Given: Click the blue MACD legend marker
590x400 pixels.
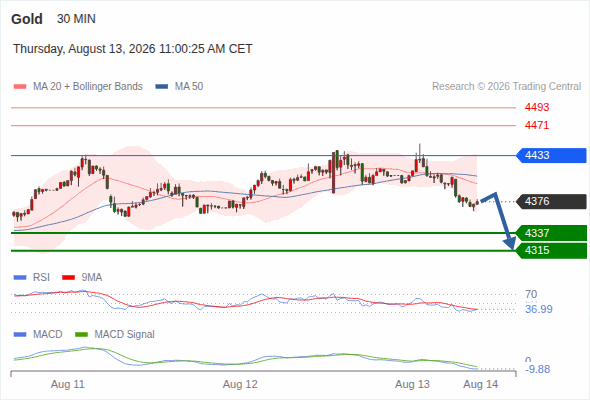Looking at the screenshot, I should [20, 335].
